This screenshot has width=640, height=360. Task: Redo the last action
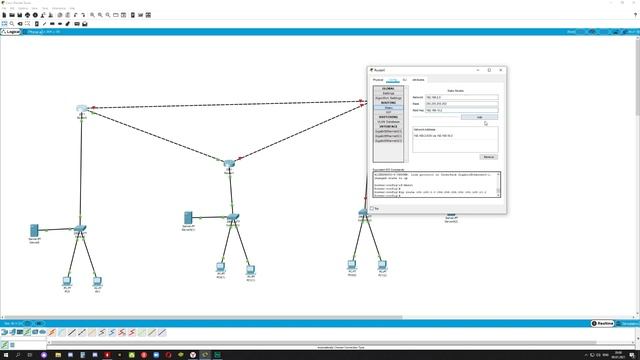[x=83, y=15]
